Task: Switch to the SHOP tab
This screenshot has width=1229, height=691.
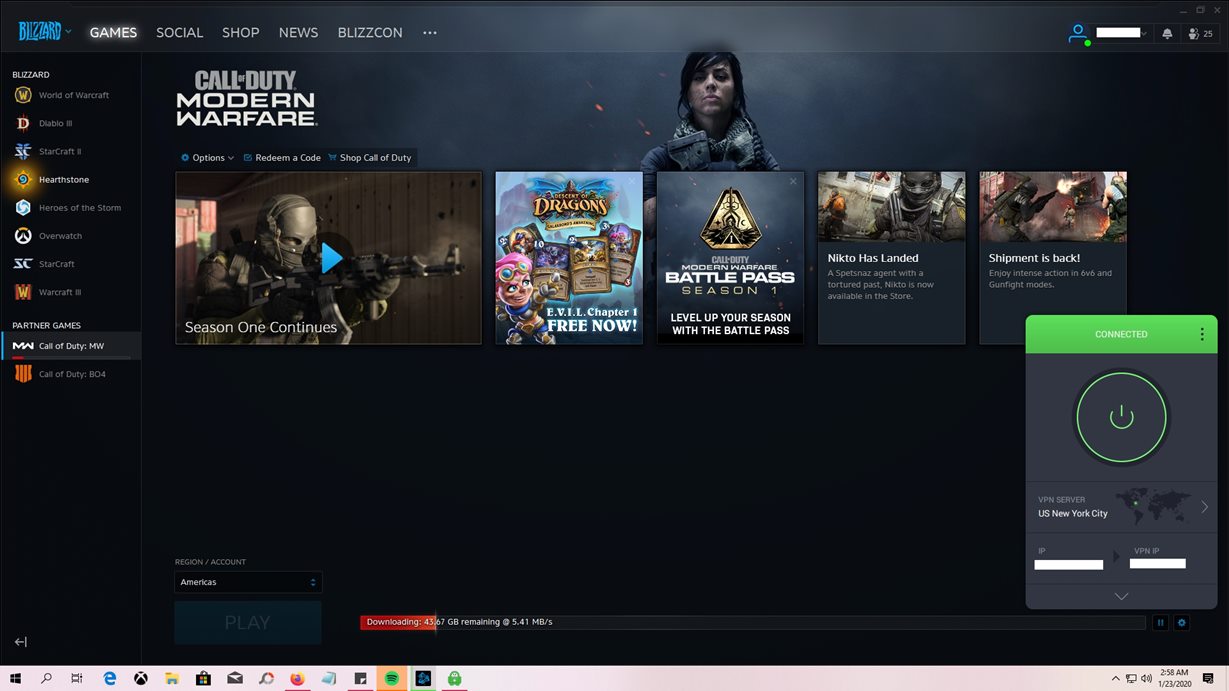Action: pyautogui.click(x=240, y=33)
